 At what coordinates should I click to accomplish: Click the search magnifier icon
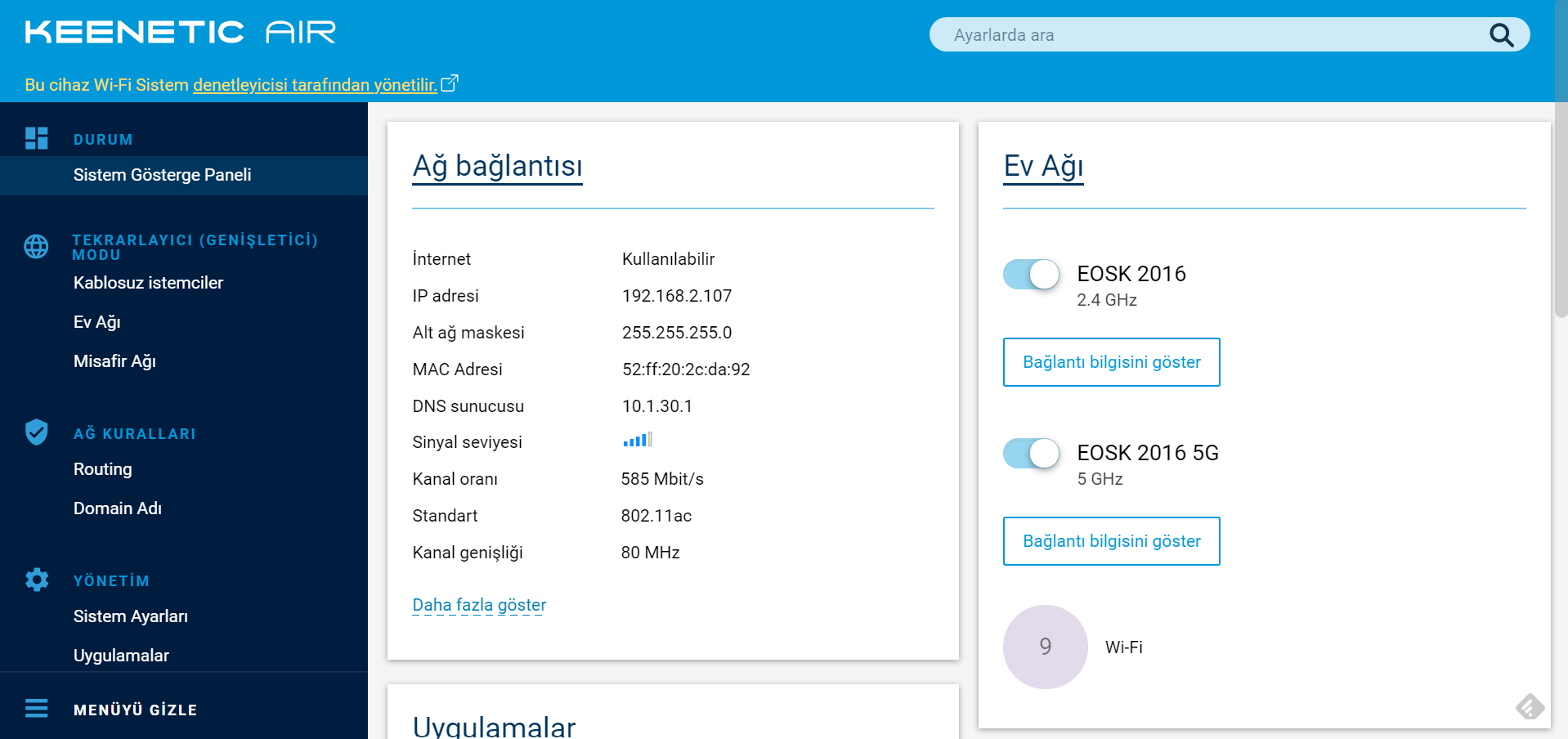(x=1501, y=35)
